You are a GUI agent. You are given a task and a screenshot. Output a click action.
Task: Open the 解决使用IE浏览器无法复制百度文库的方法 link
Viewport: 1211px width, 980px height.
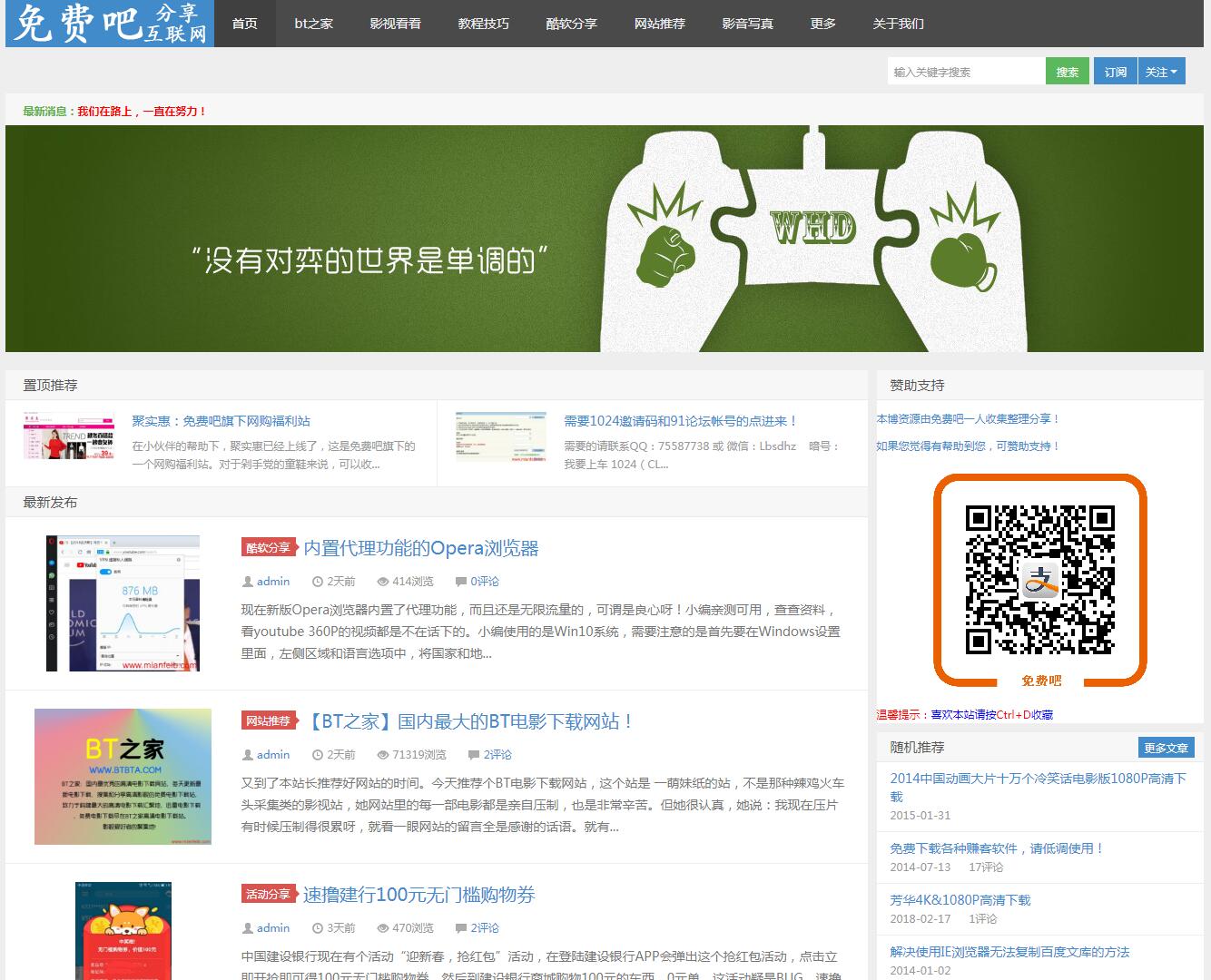[x=1009, y=952]
